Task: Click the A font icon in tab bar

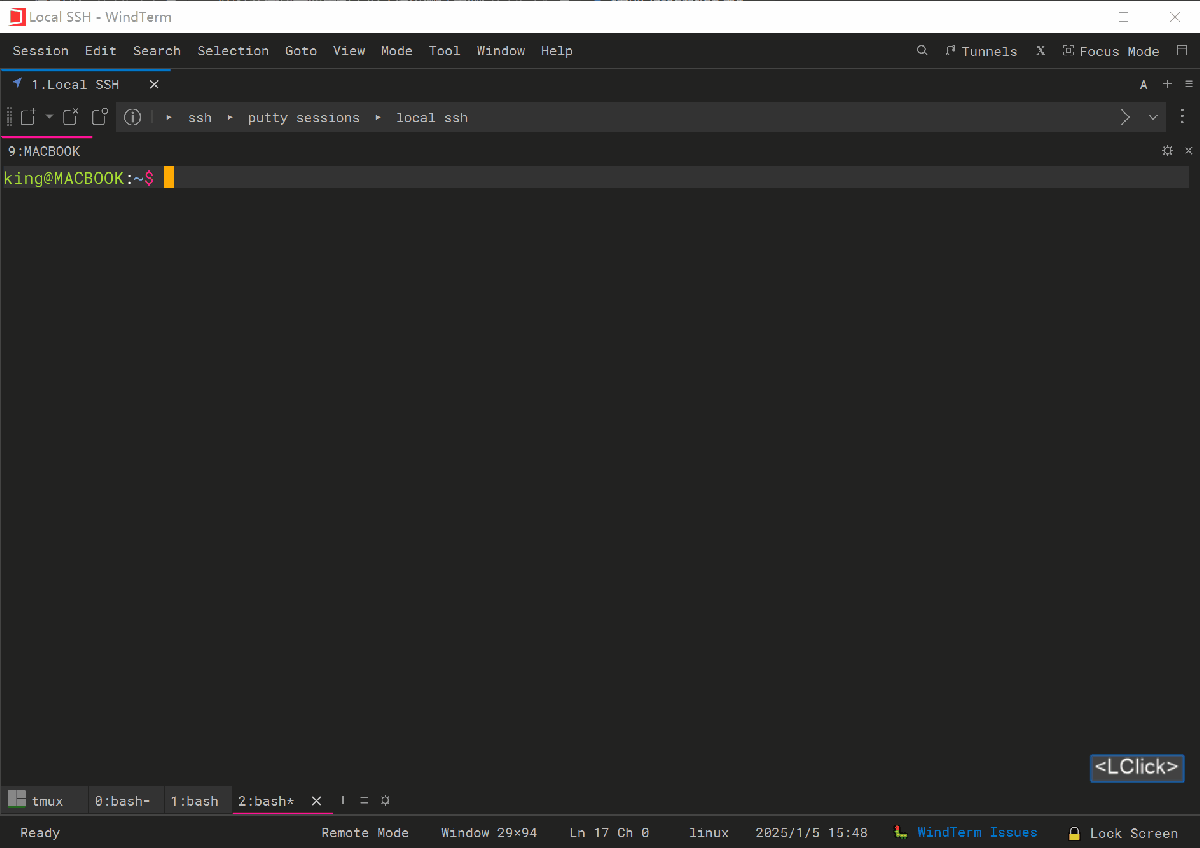Action: pos(1144,85)
